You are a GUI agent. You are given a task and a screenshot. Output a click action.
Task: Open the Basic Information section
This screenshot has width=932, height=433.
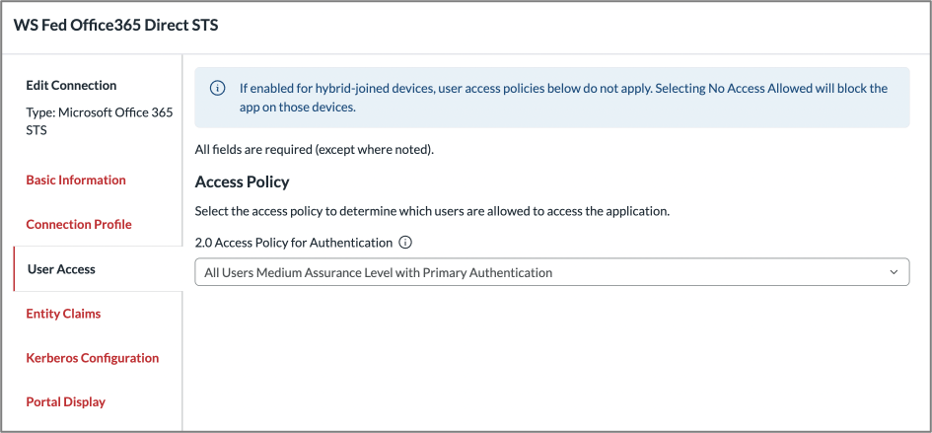(76, 180)
